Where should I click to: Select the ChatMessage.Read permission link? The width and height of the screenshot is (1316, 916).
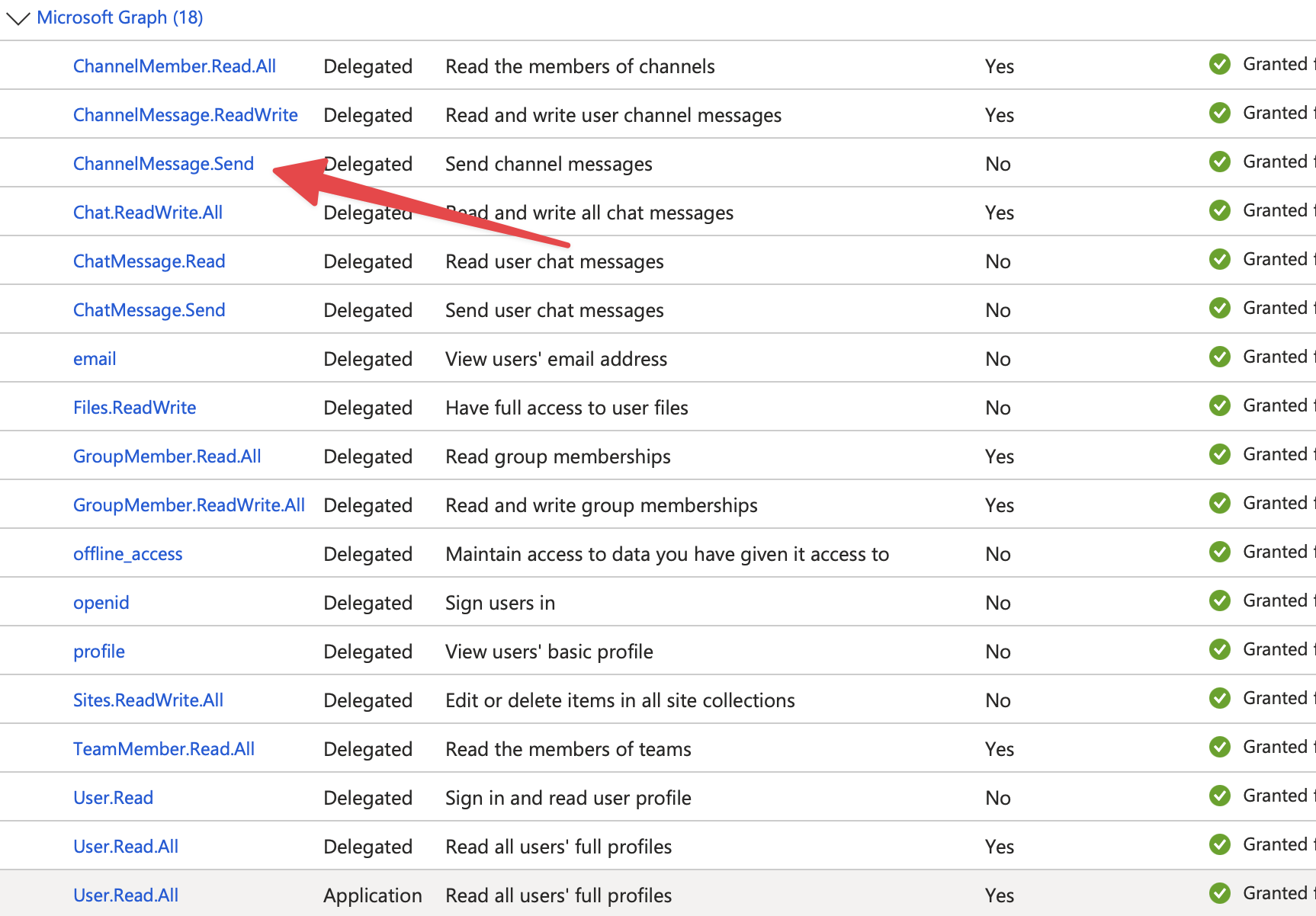(149, 261)
